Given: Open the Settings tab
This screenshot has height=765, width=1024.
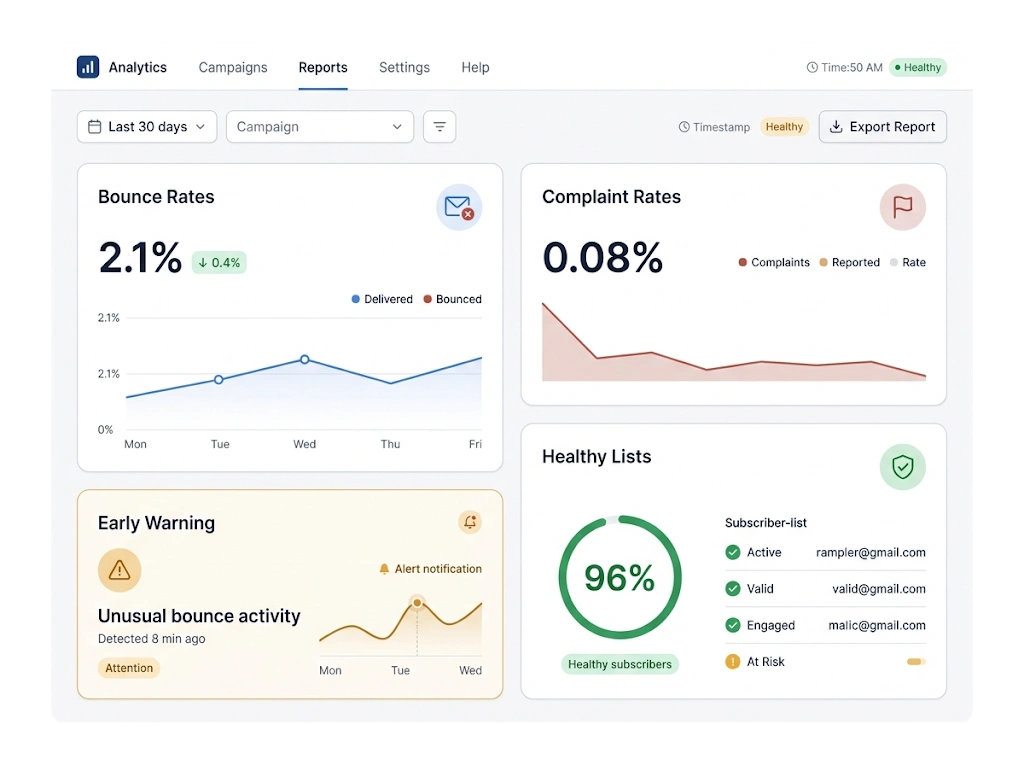Looking at the screenshot, I should (404, 67).
